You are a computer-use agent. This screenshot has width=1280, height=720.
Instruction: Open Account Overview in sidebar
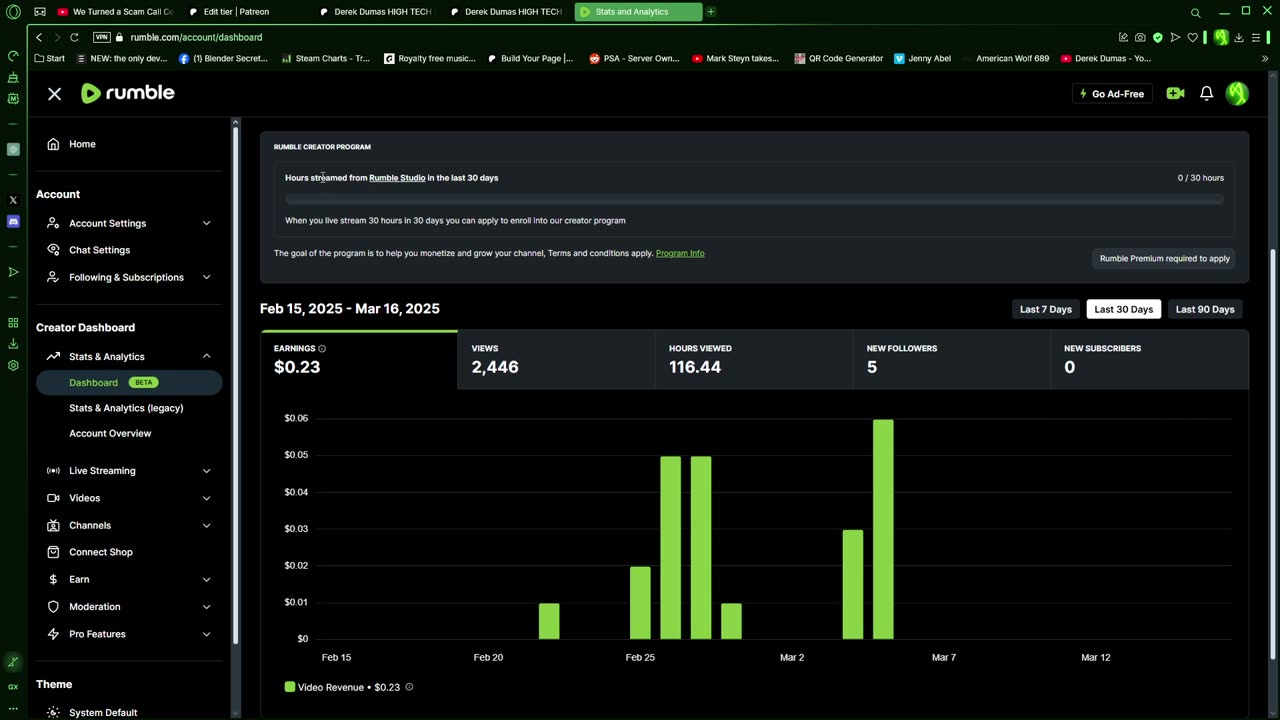110,433
